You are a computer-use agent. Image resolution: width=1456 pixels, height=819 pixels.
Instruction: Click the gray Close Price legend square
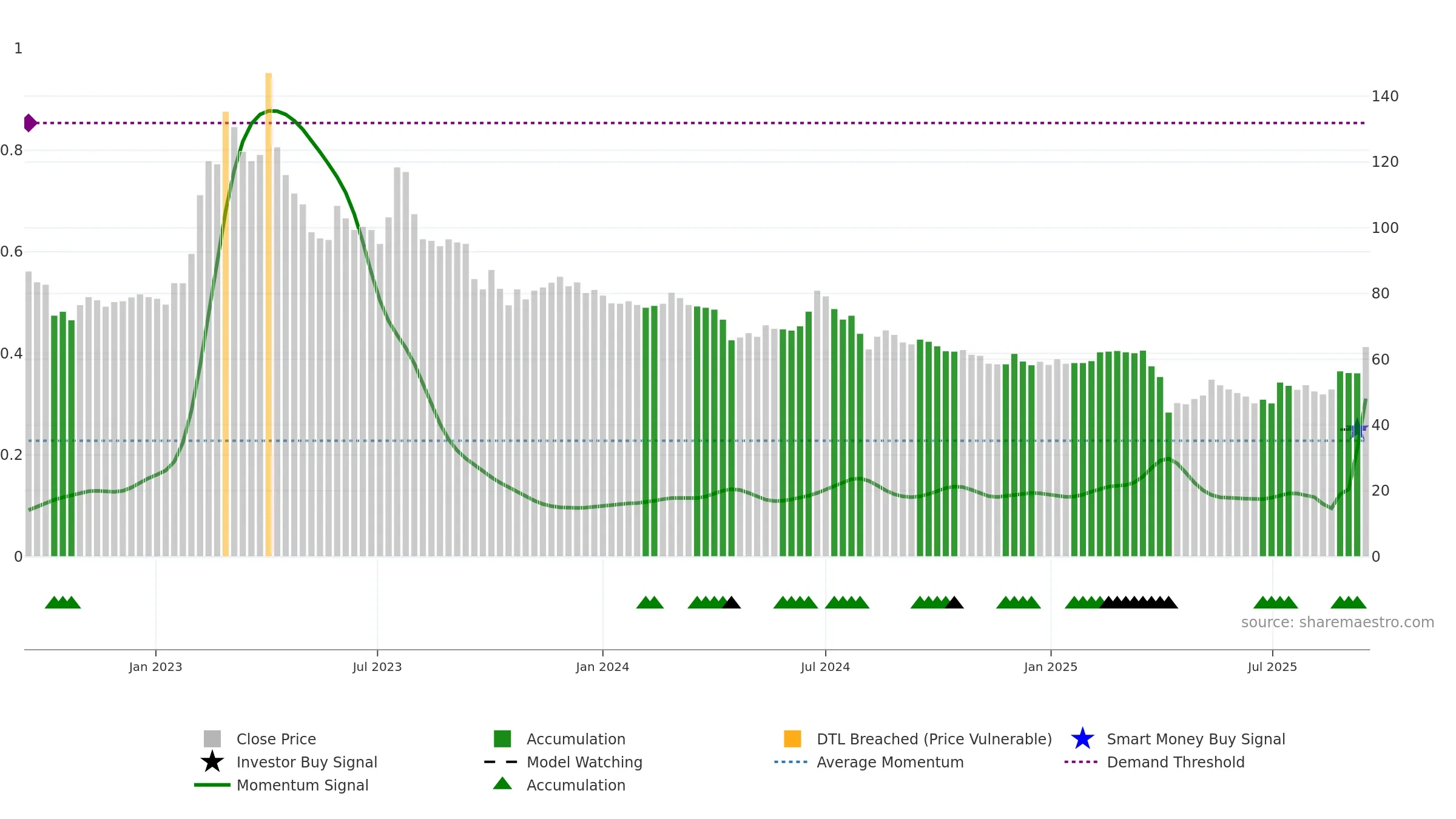212,739
